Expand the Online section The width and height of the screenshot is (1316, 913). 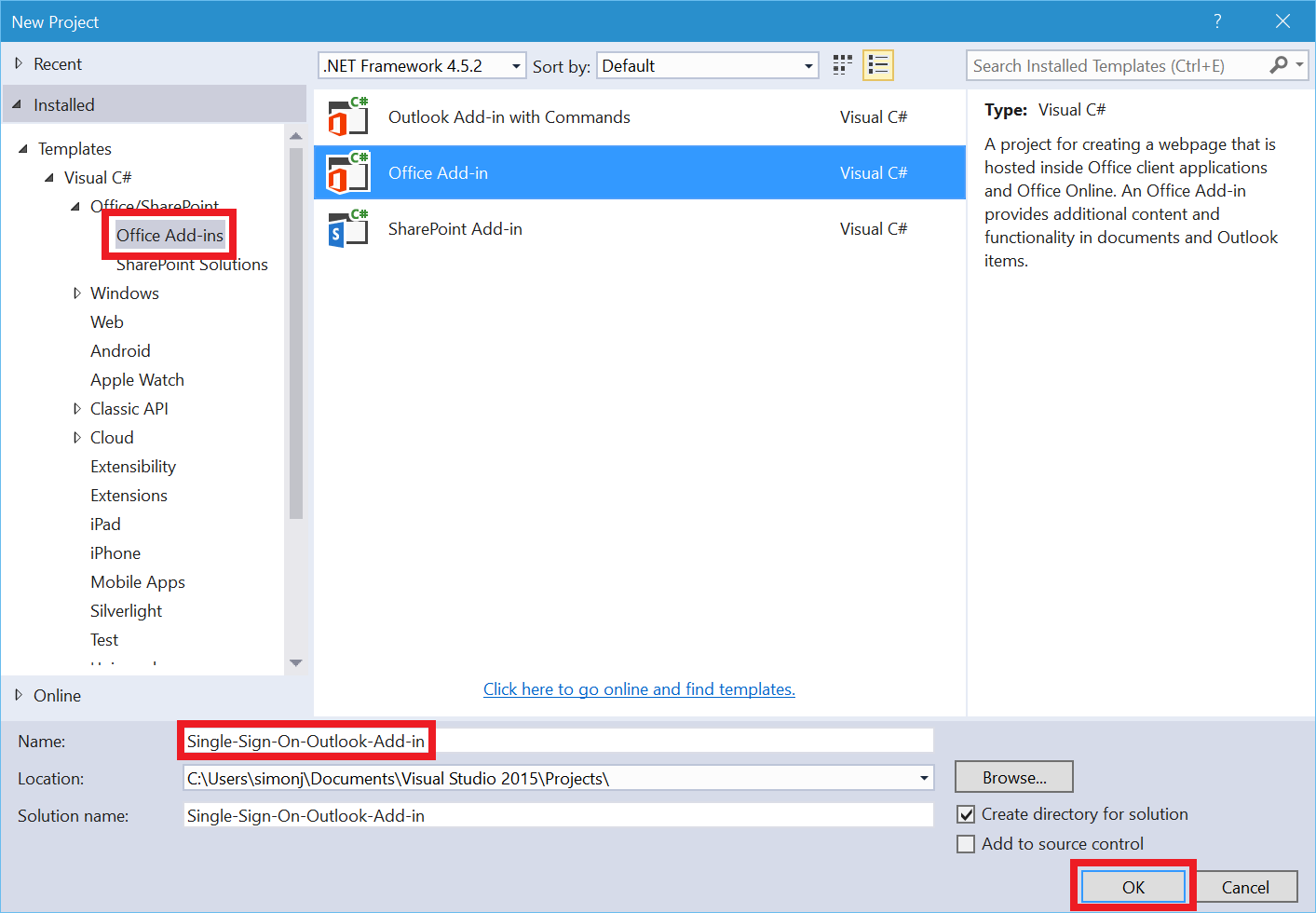click(x=19, y=695)
